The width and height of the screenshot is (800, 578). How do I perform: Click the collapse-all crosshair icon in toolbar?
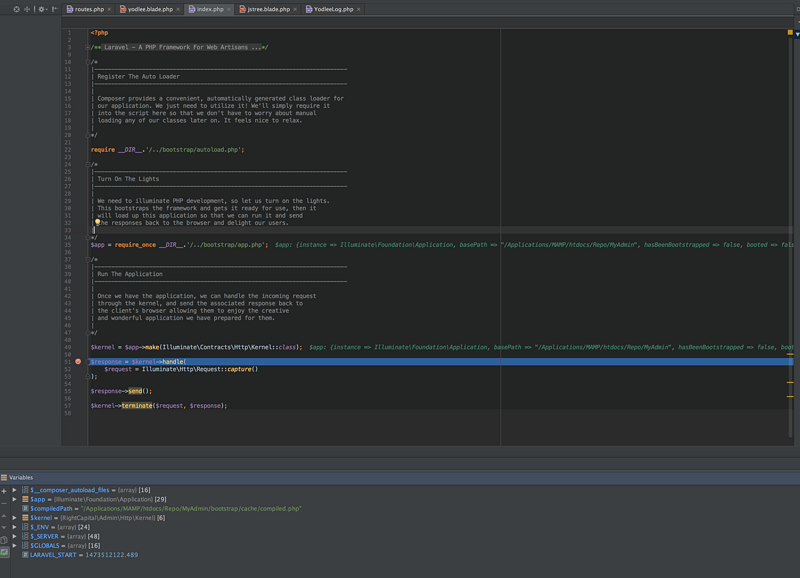pos(27,9)
